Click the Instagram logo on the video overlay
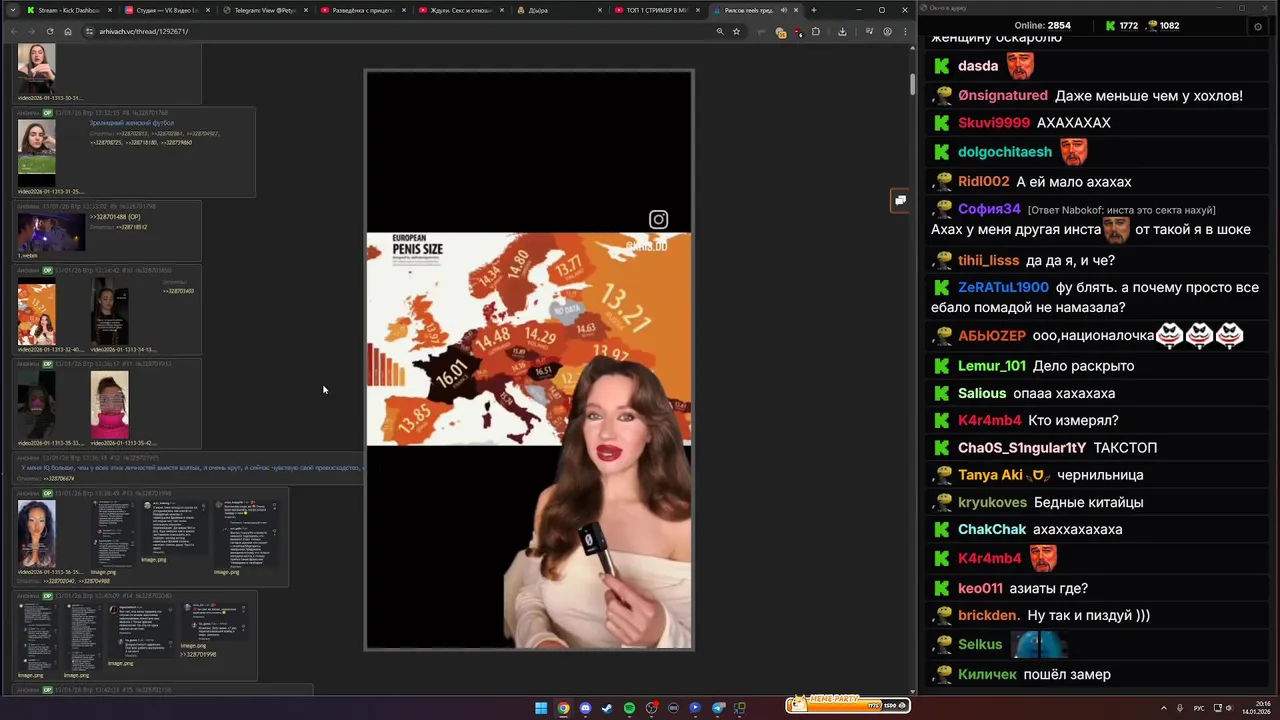Viewport: 1280px width, 720px height. pos(658,219)
